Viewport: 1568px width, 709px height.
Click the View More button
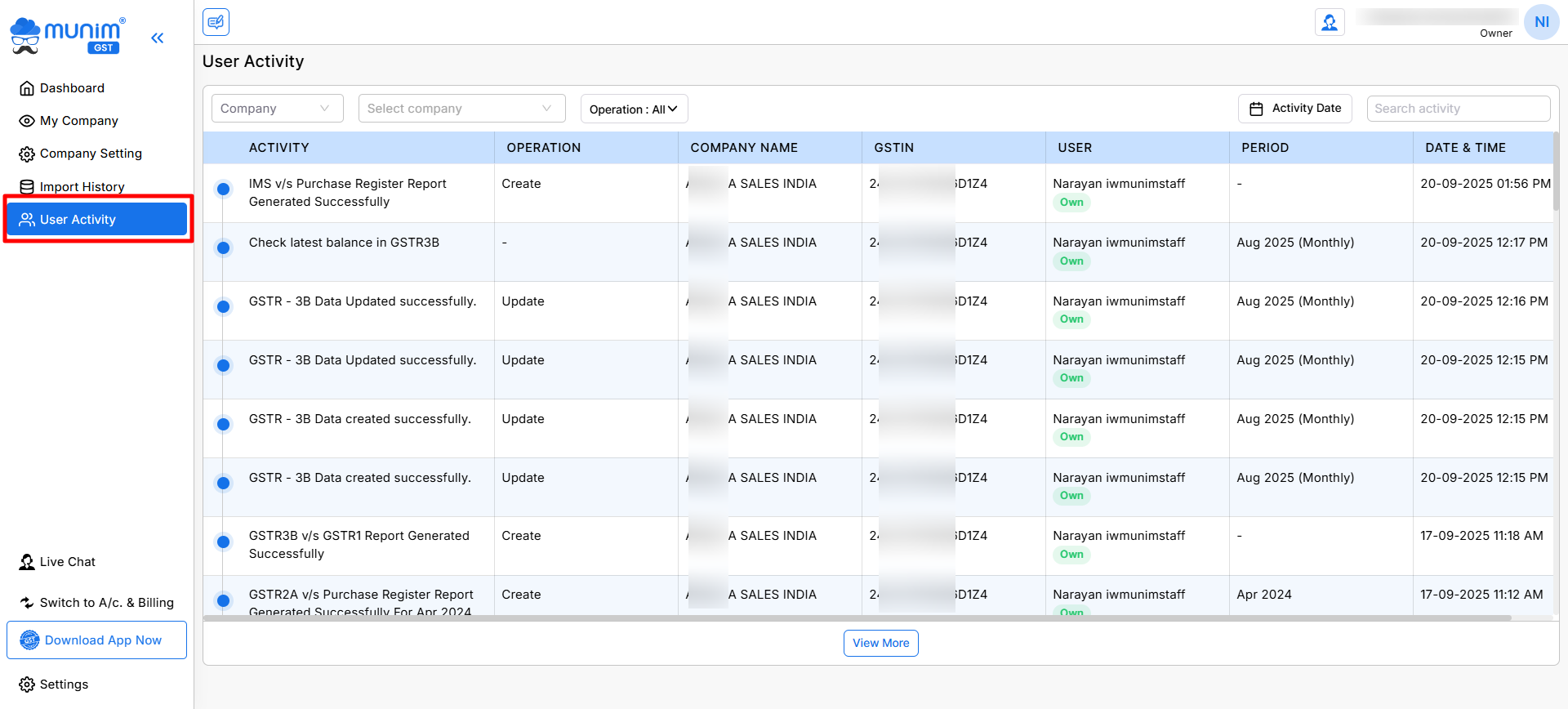(x=880, y=643)
